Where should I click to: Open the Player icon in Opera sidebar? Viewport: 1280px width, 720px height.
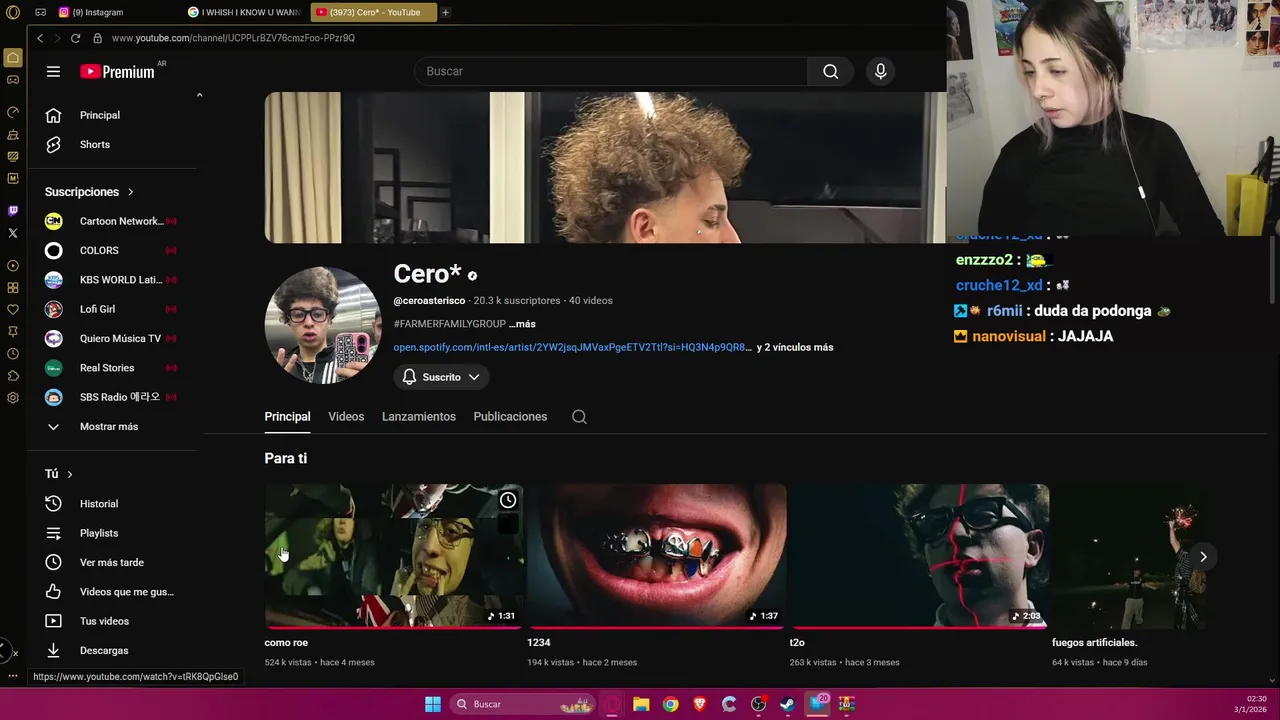coord(13,265)
